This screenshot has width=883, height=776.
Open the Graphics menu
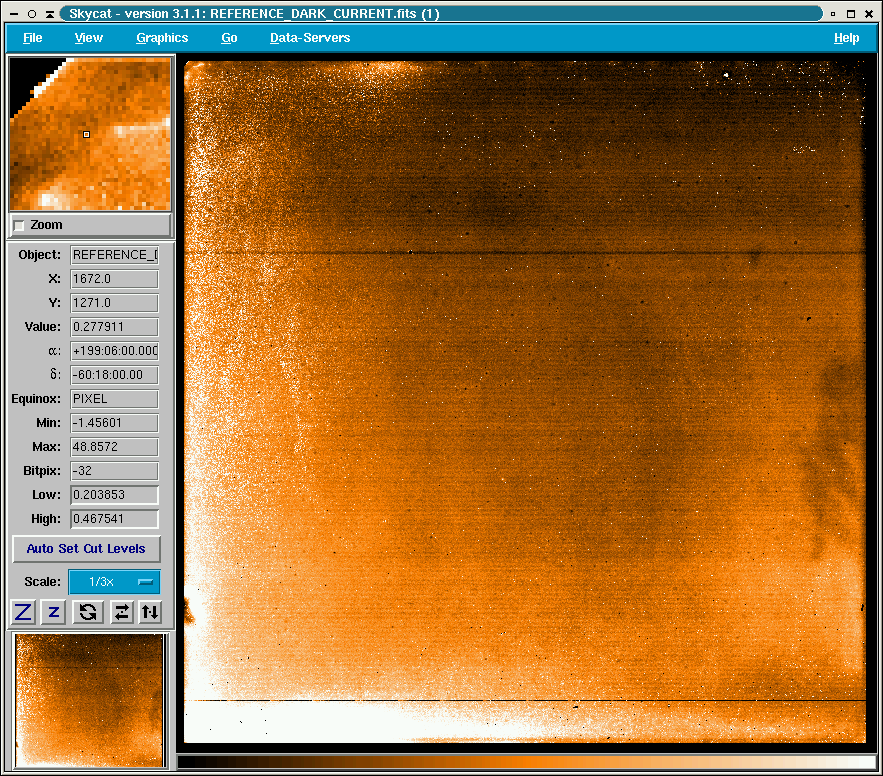(x=162, y=38)
